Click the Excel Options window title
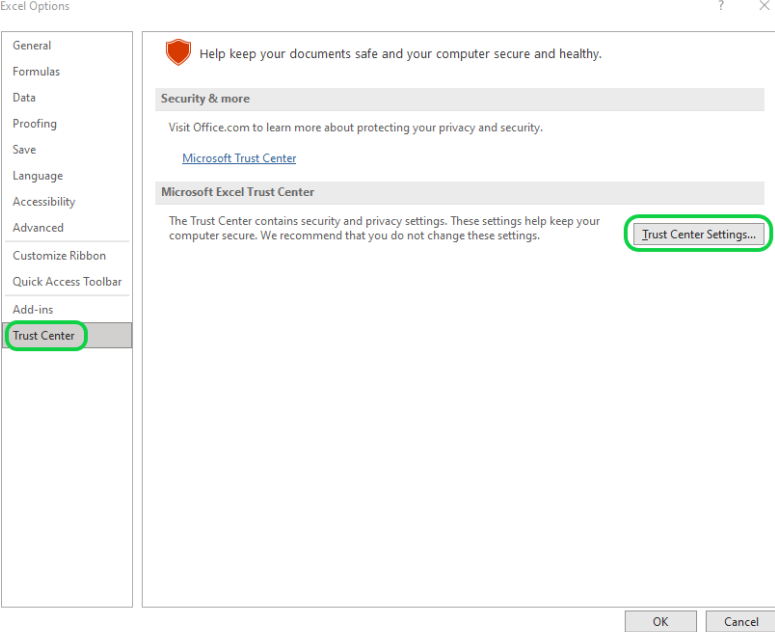The height and width of the screenshot is (632, 775). point(35,6)
